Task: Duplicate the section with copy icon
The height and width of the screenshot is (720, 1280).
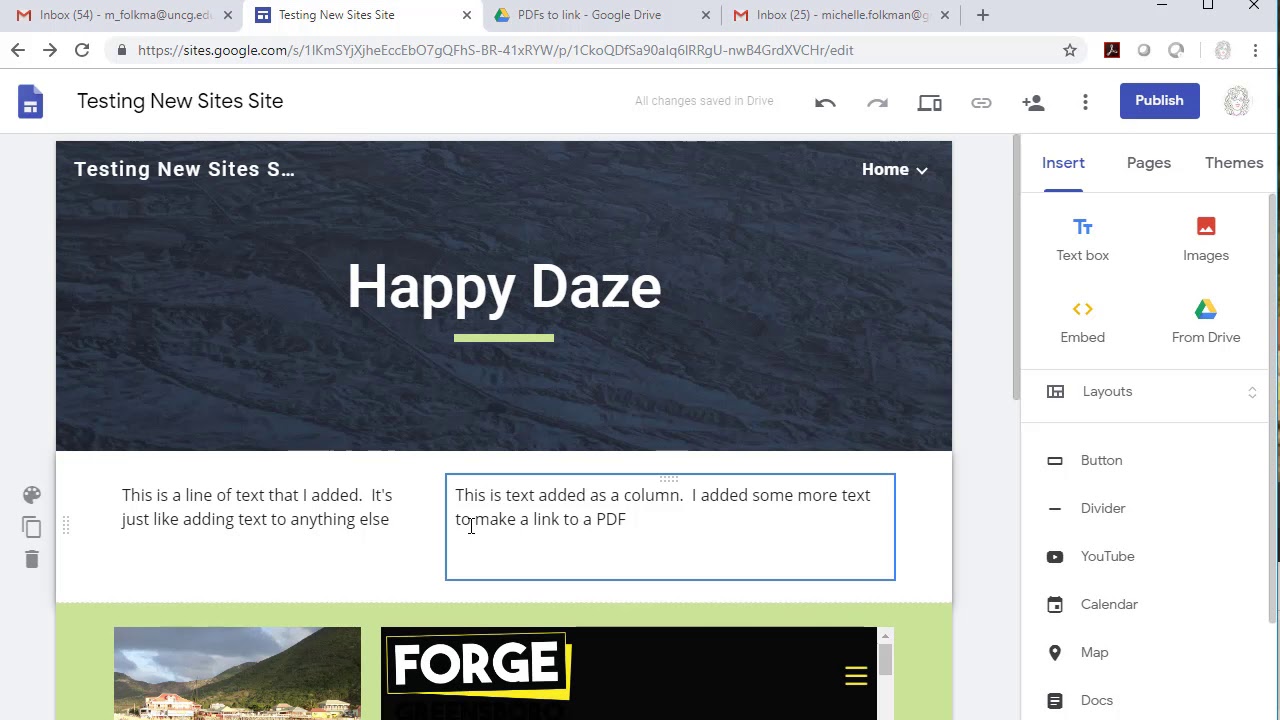Action: point(32,527)
